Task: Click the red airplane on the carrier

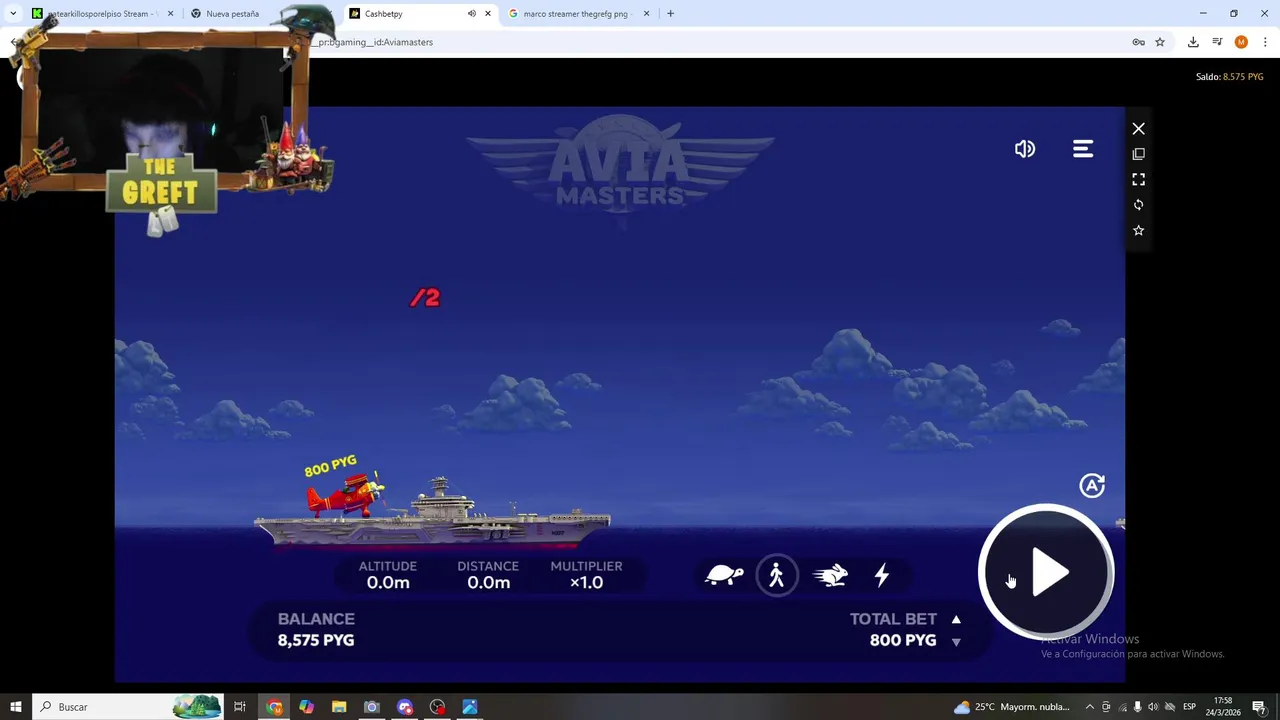Action: pyautogui.click(x=346, y=494)
